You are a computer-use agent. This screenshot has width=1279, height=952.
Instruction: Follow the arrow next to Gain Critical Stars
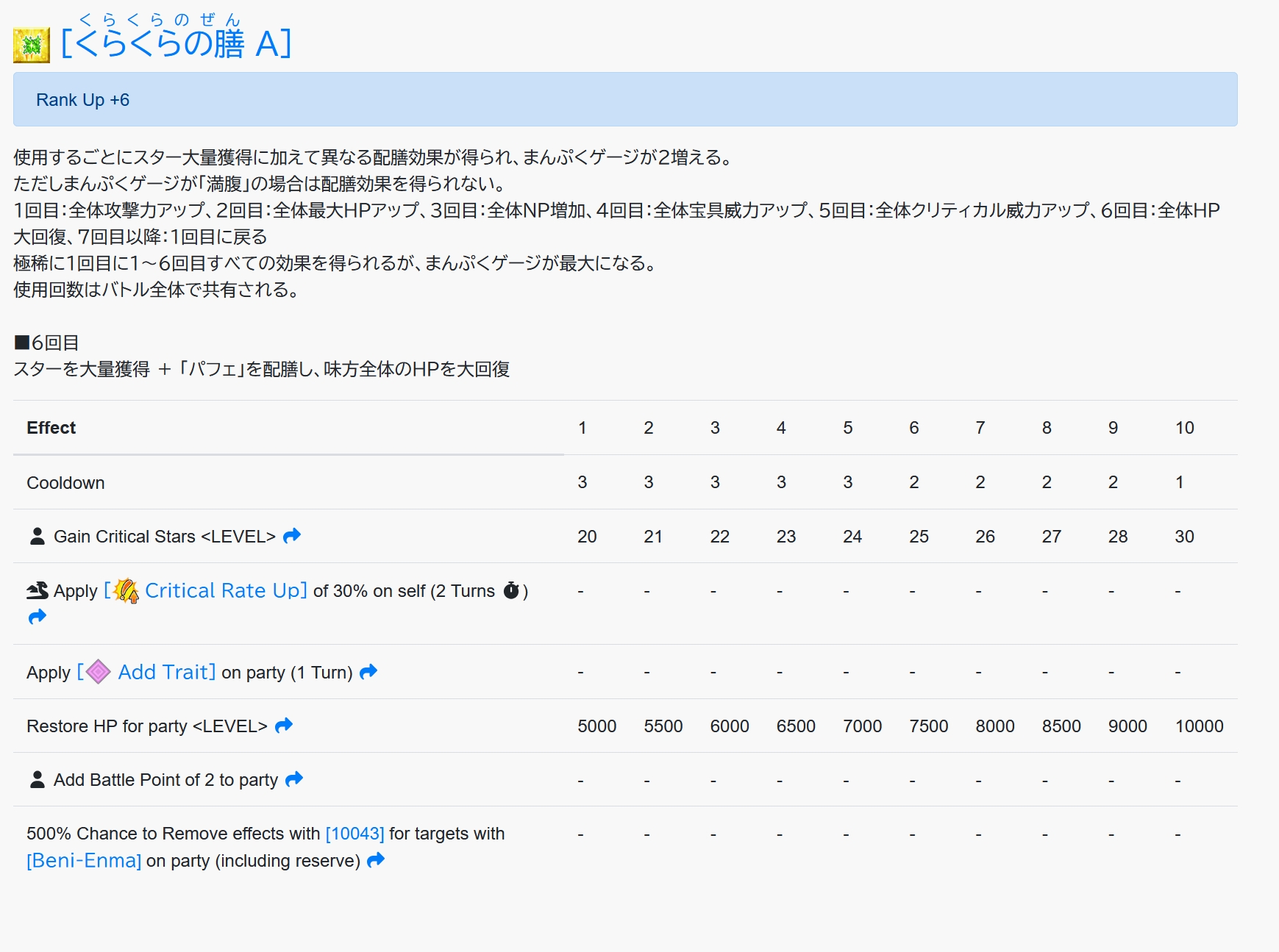tap(292, 536)
